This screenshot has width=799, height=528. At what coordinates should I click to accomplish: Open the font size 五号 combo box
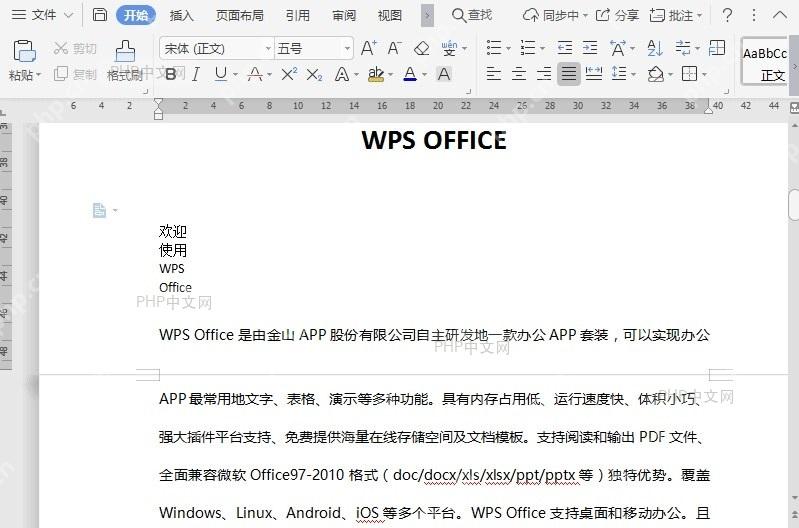coord(313,48)
